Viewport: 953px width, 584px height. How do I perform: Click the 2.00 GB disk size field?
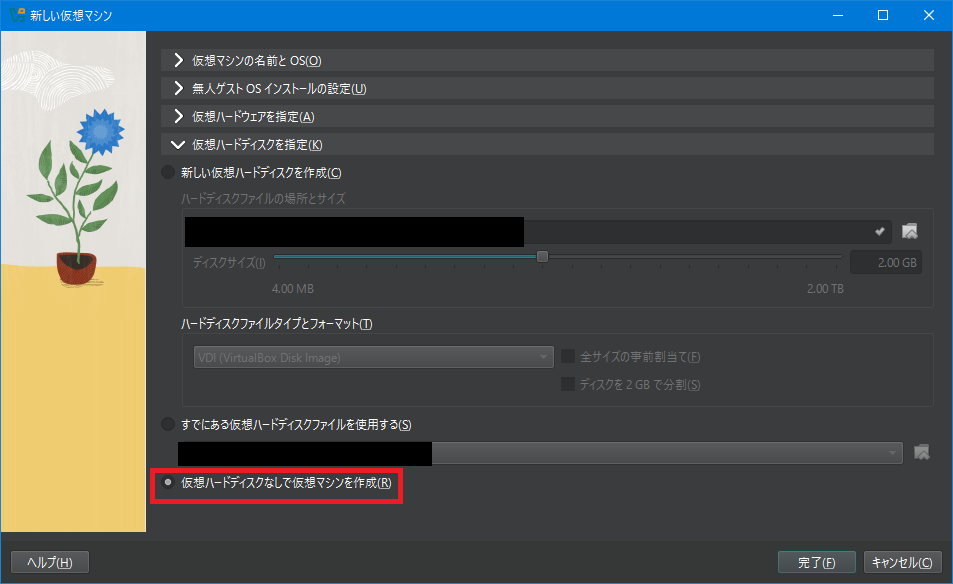[x=886, y=263]
